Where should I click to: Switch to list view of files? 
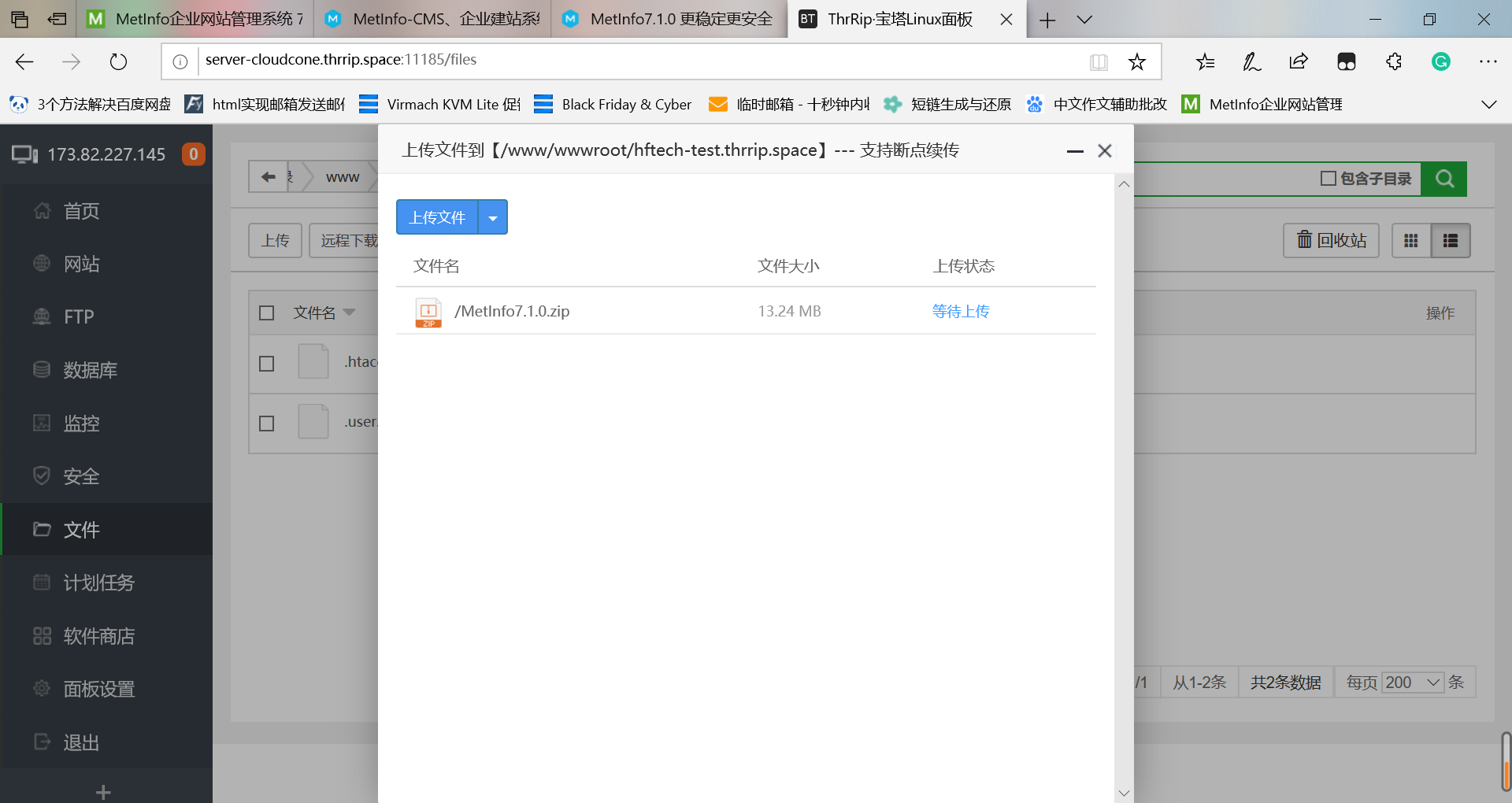click(1451, 241)
